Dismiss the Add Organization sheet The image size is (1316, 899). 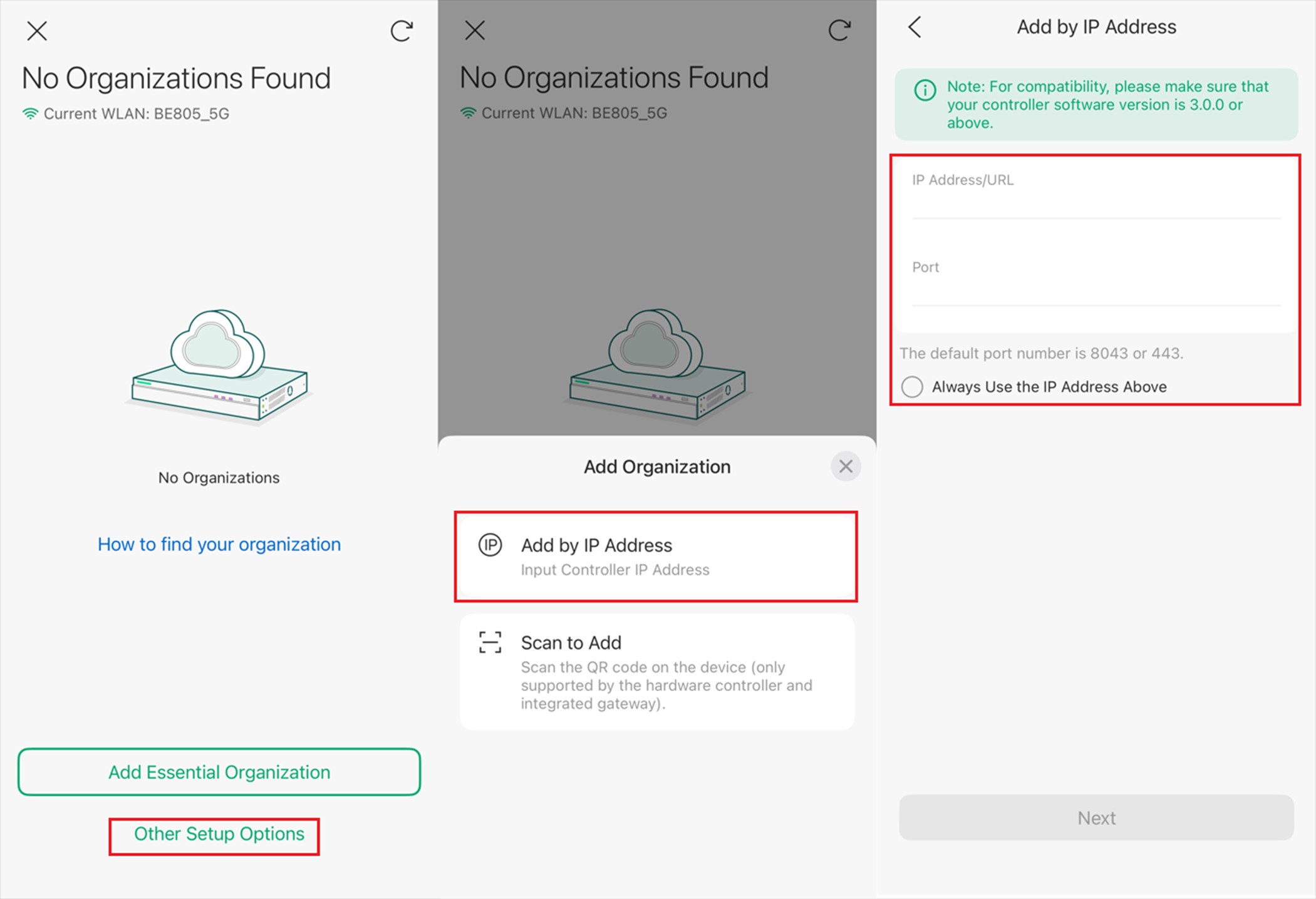coord(846,466)
